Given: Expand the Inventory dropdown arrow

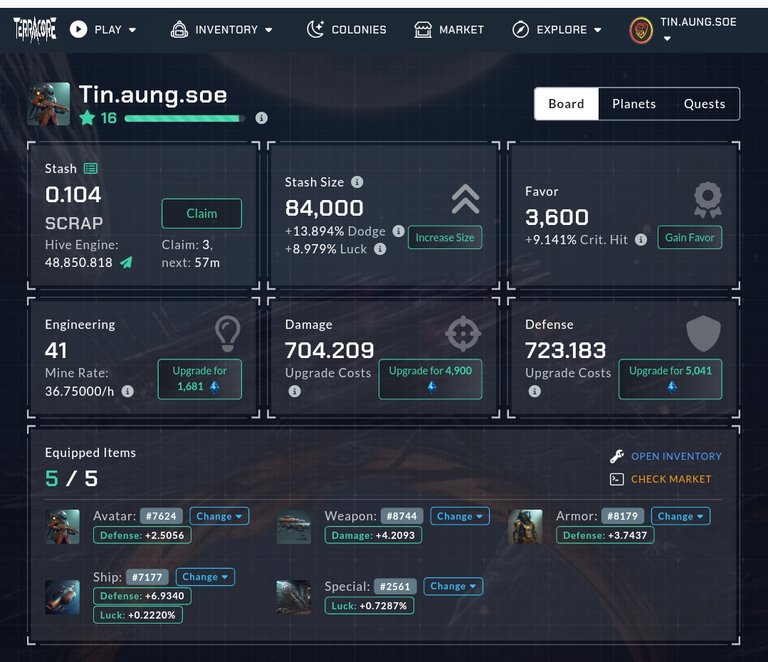Looking at the screenshot, I should tap(268, 30).
